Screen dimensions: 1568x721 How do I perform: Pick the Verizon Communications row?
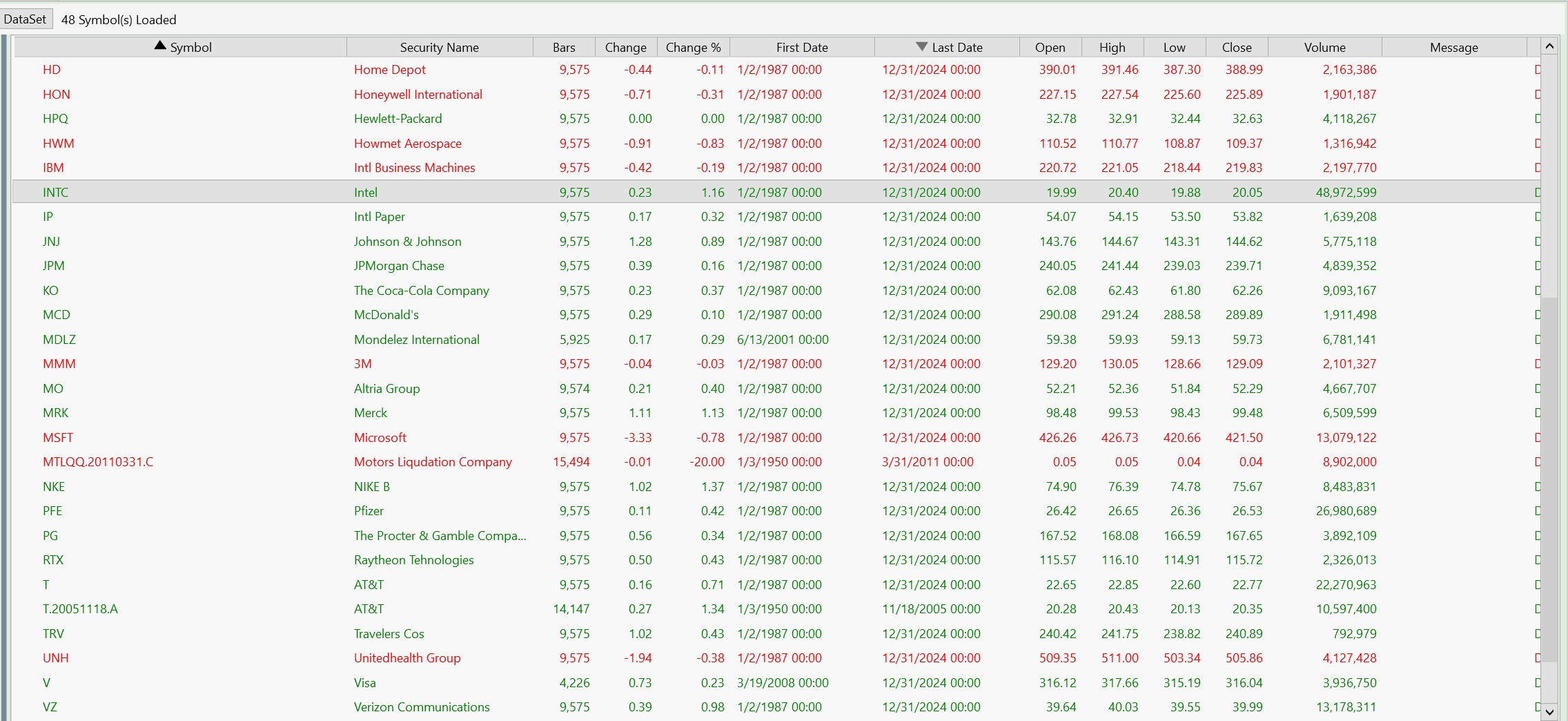coord(422,707)
